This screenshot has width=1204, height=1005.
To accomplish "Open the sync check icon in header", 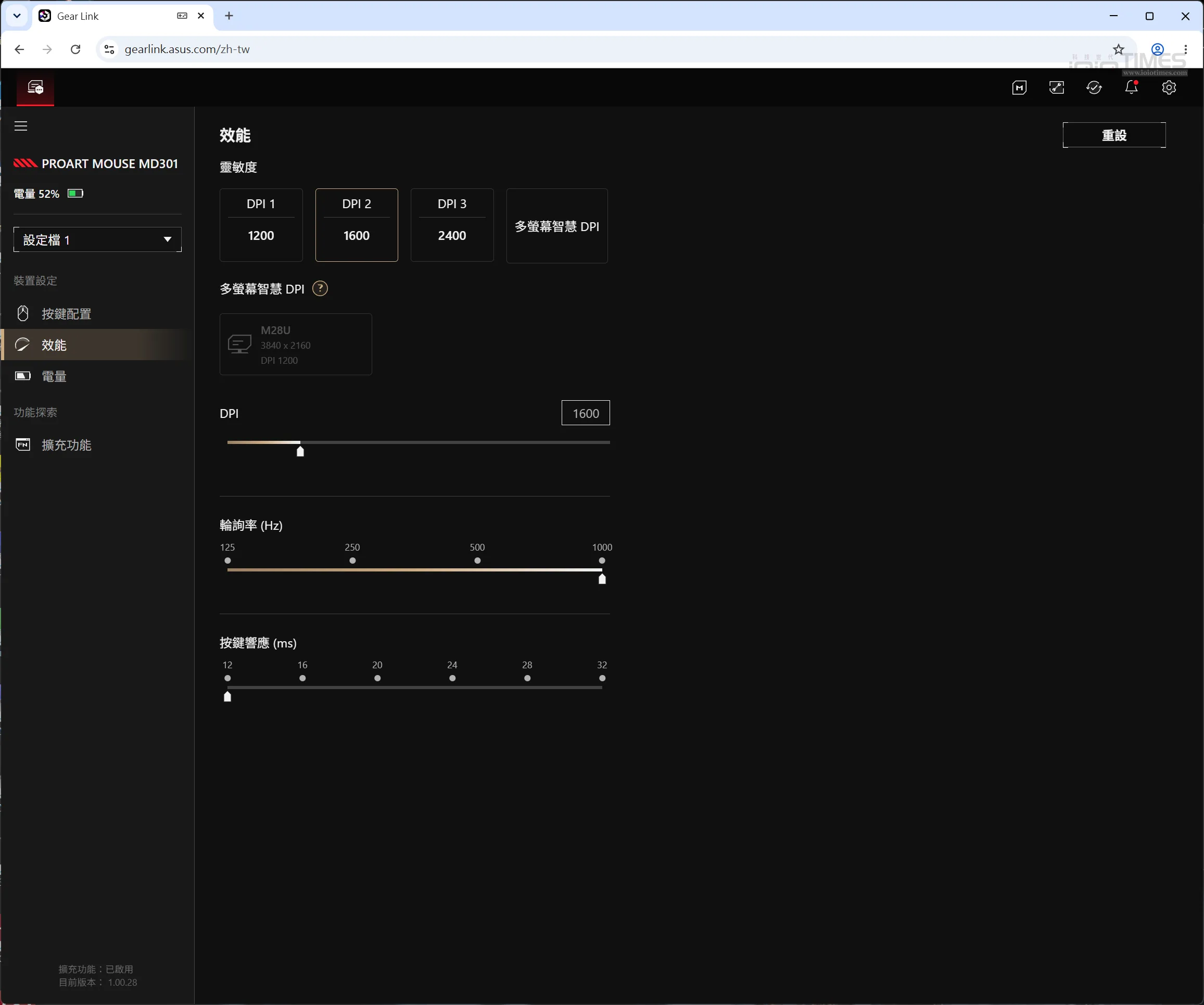I will tap(1094, 88).
